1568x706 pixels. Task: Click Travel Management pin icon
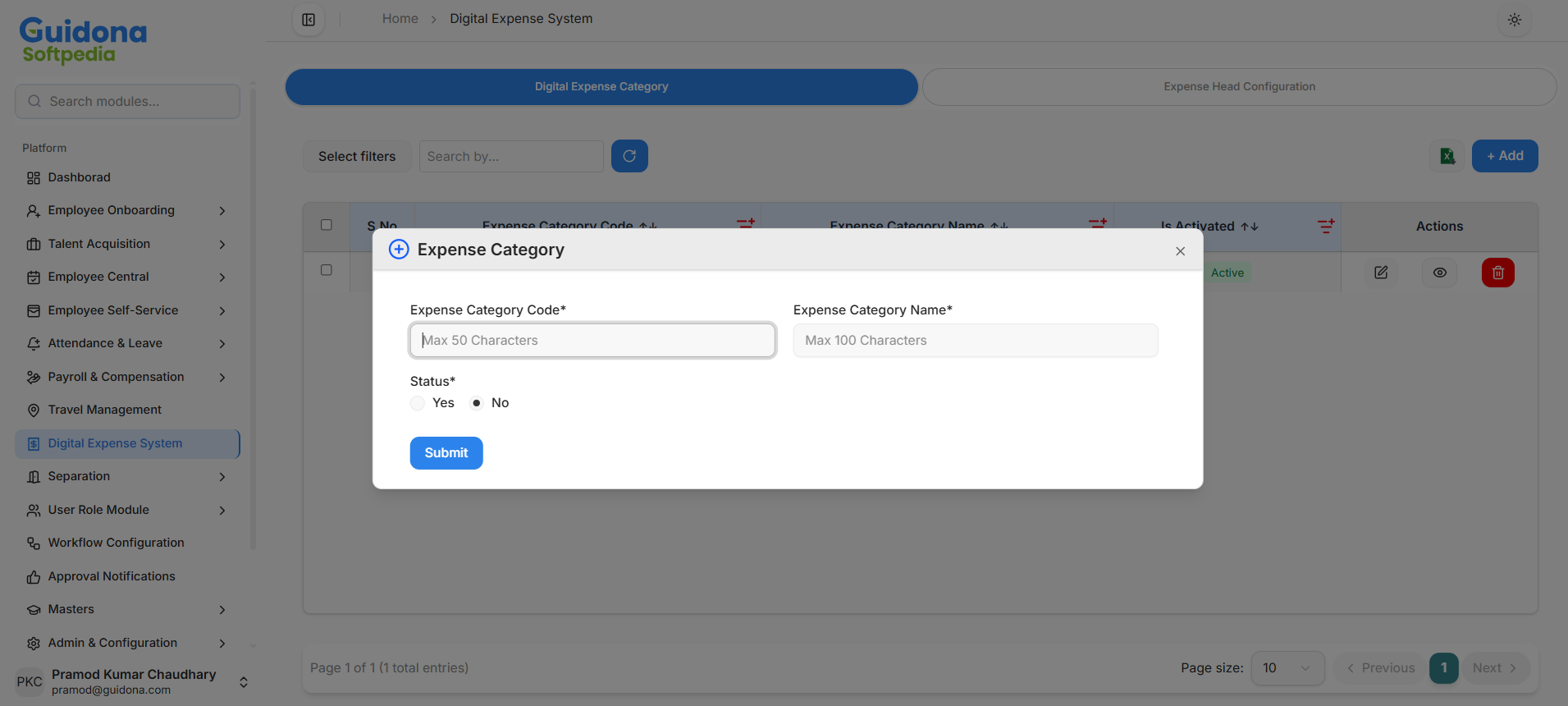click(x=34, y=410)
